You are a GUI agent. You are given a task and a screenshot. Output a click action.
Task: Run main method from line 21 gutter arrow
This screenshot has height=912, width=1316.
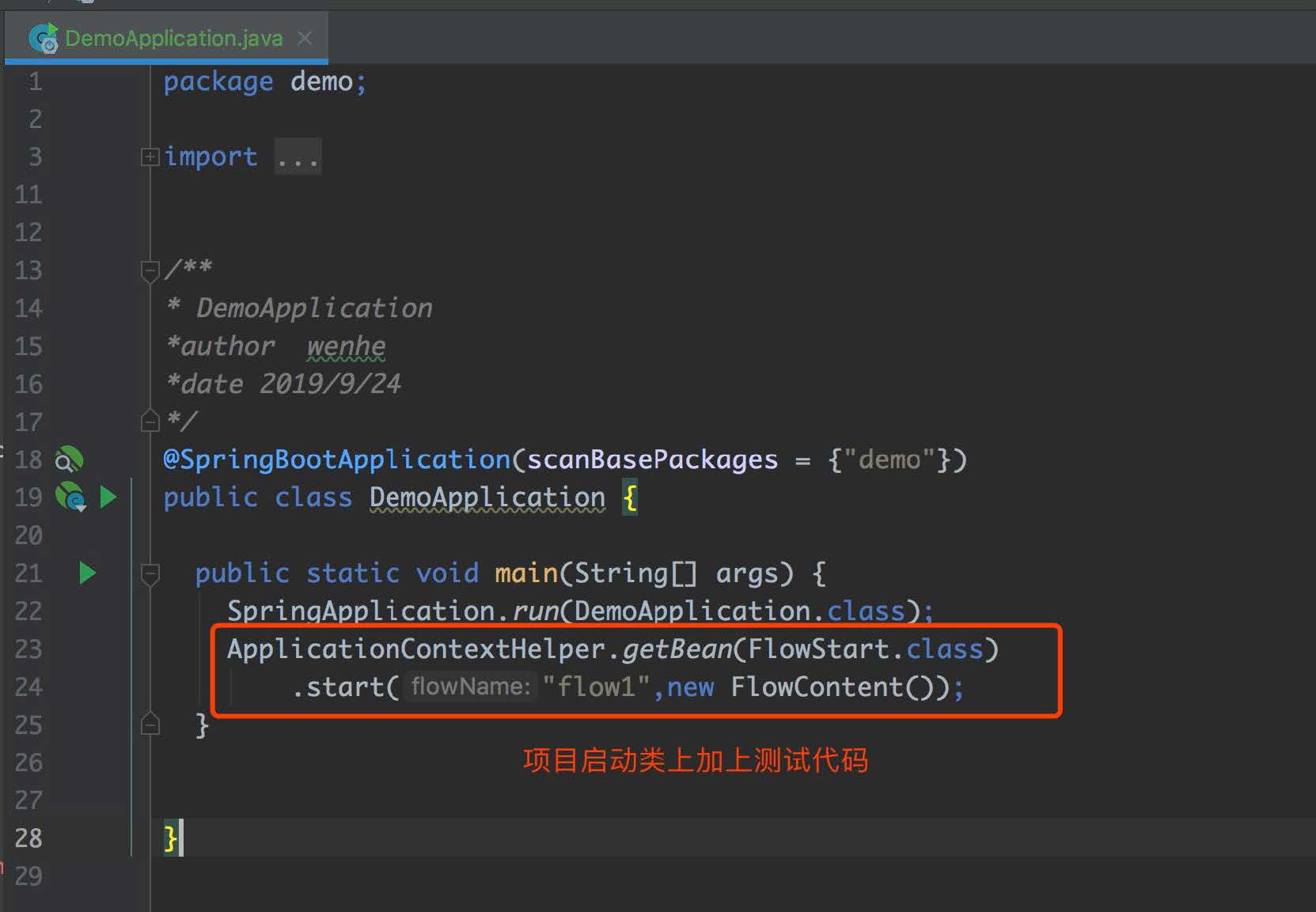(87, 573)
